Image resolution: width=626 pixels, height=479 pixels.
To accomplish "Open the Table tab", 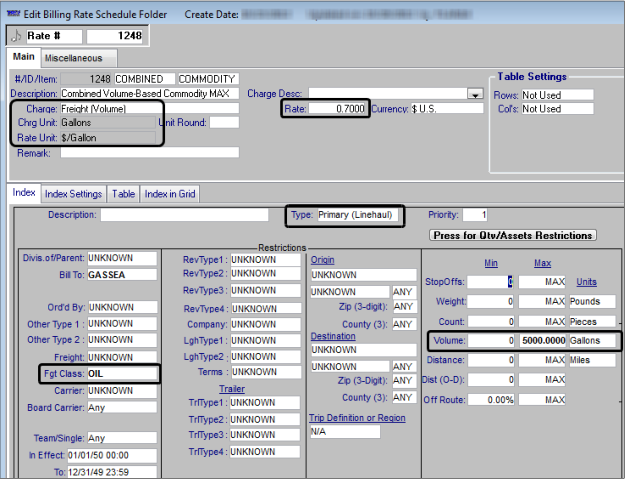I will pos(123,194).
